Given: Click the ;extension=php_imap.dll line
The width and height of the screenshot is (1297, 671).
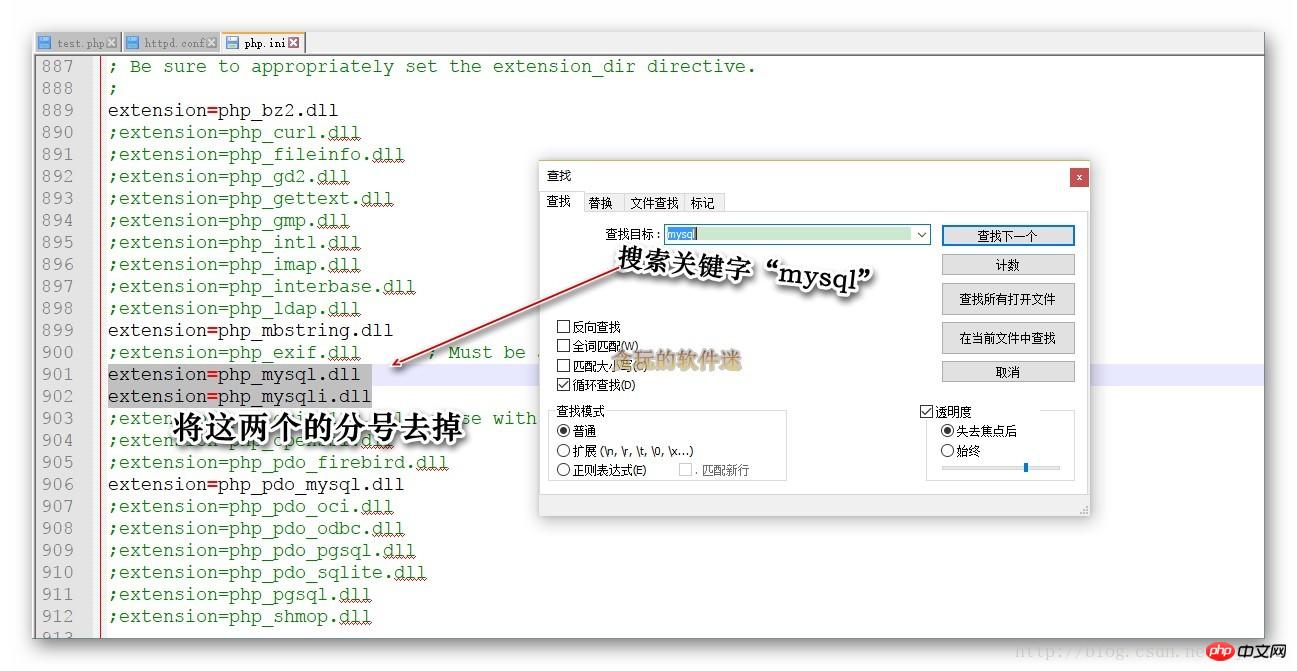Looking at the screenshot, I should [234, 264].
